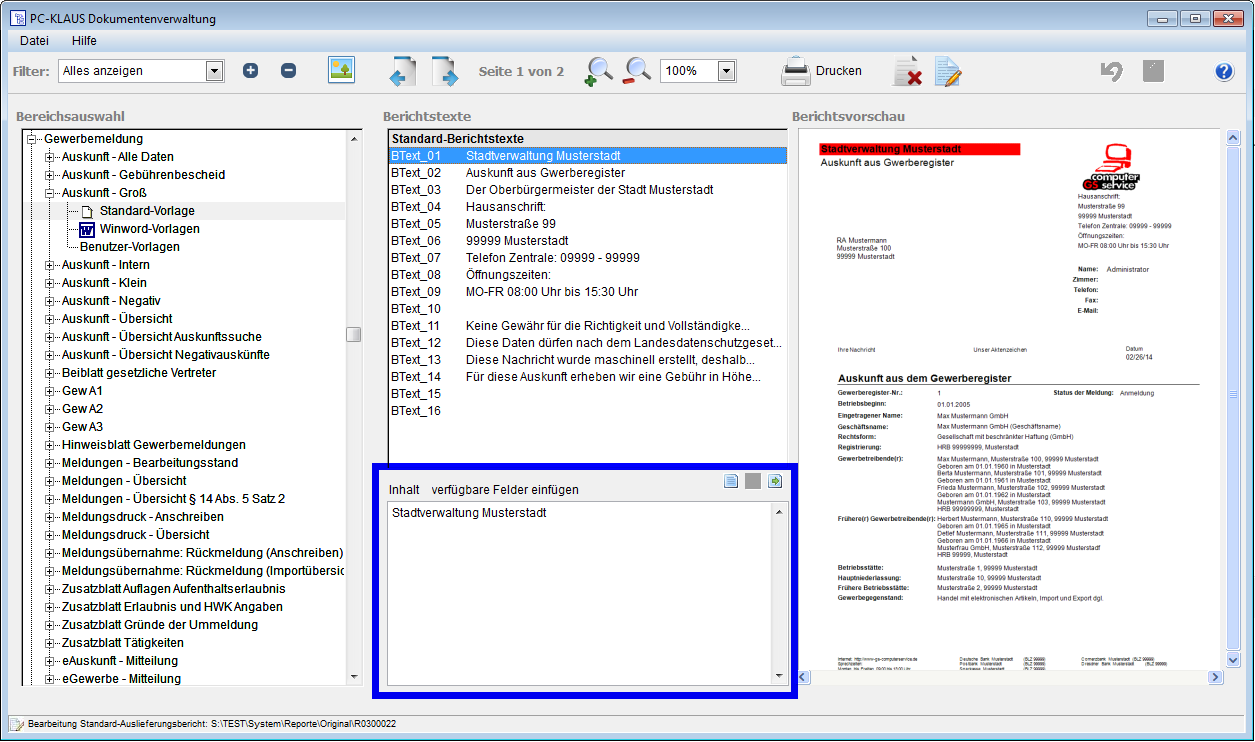Click the green arrow icon above content box
Image resolution: width=1255 pixels, height=742 pixels.
tap(775, 482)
